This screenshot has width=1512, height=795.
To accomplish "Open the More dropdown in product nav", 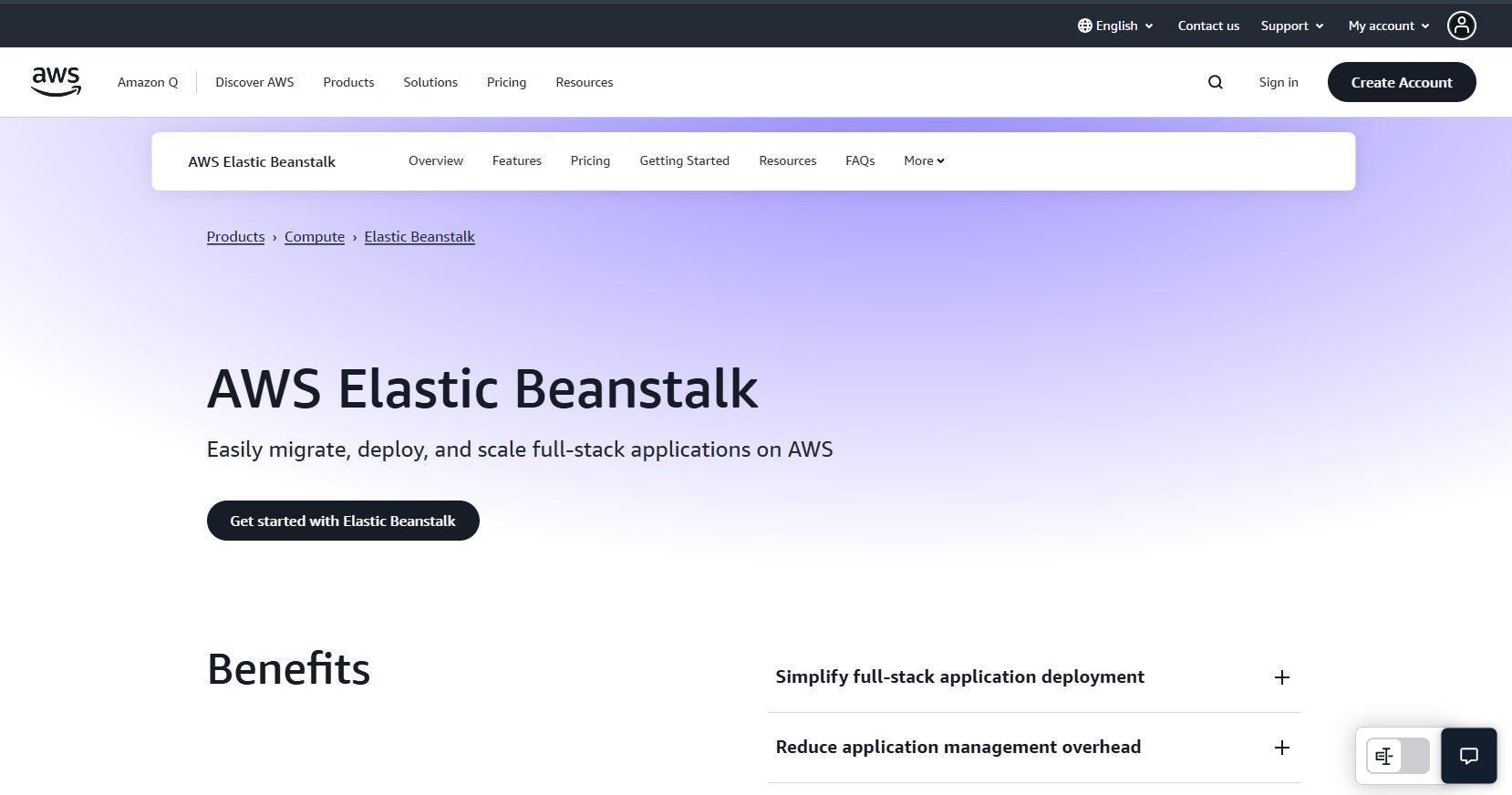I will 924,160.
